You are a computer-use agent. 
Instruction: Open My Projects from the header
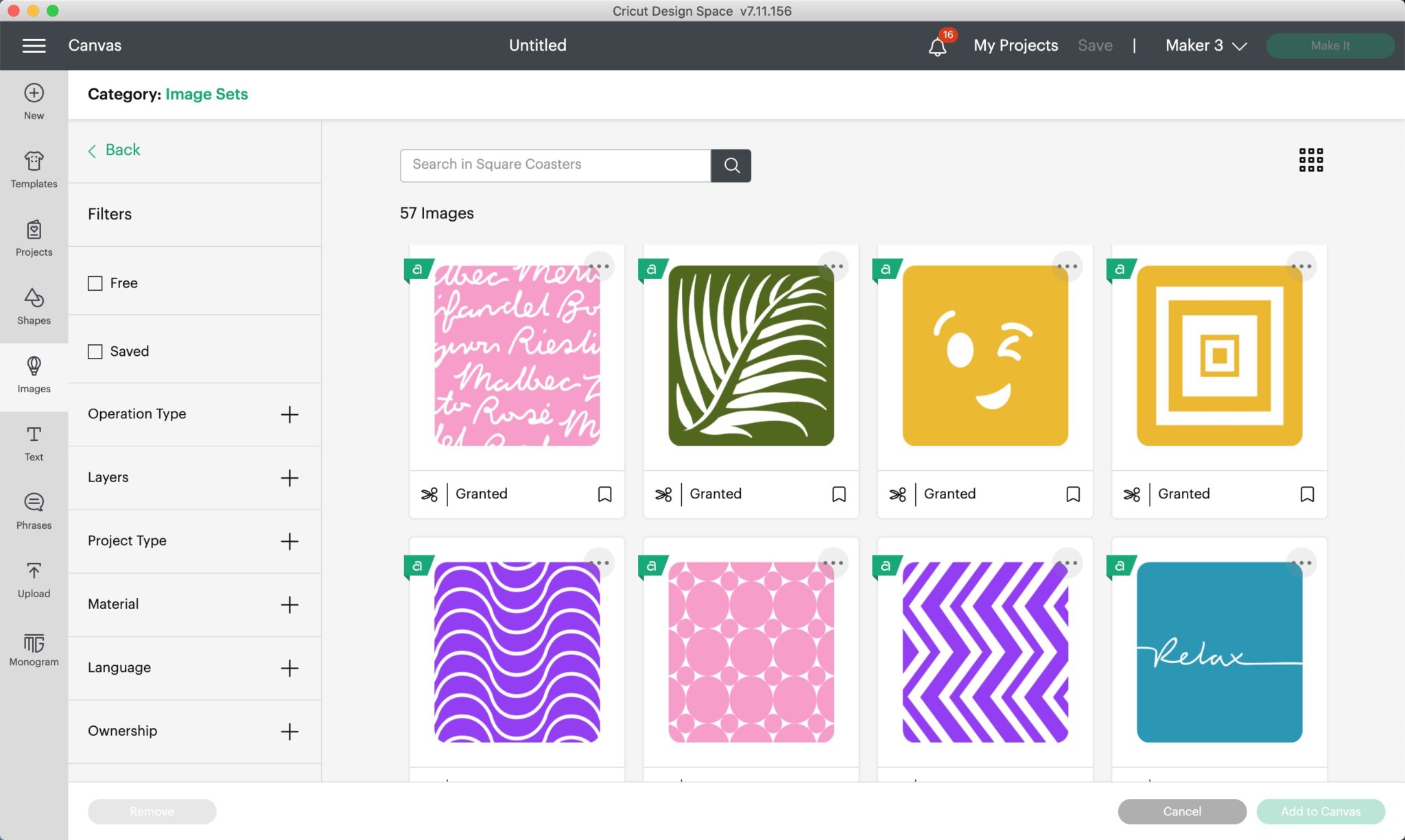click(1015, 45)
